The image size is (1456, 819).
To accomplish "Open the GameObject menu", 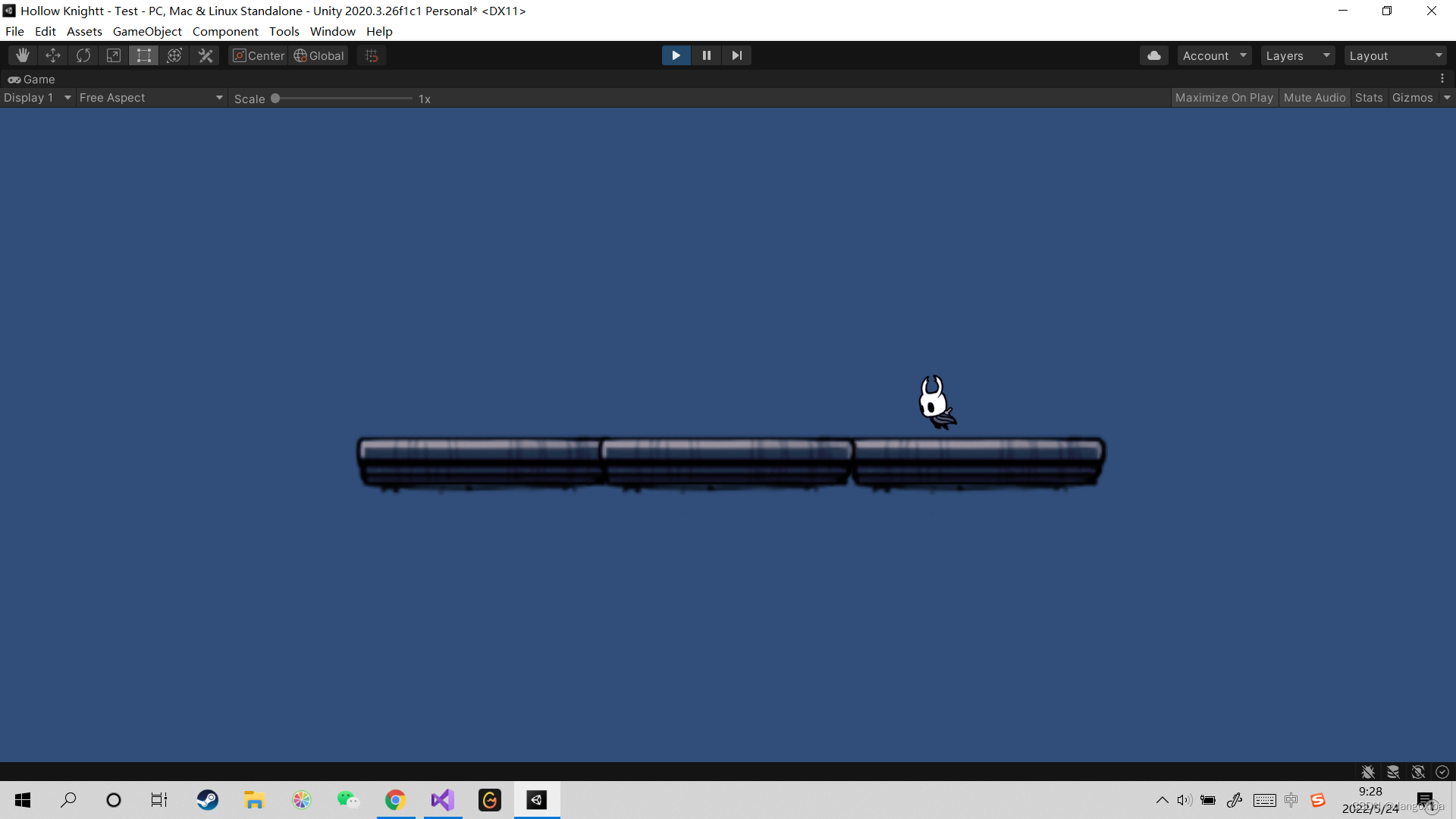I will [x=147, y=31].
